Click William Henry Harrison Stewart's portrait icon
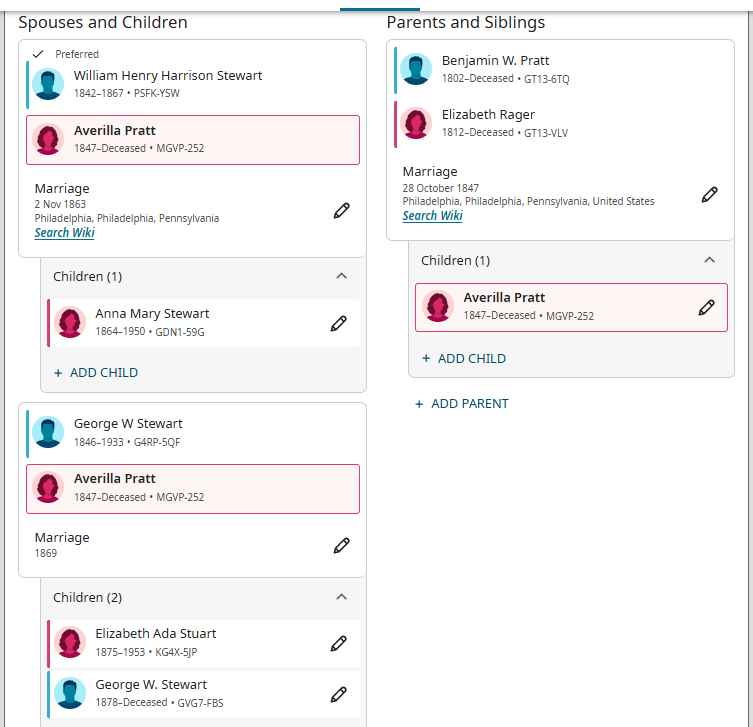Image resolution: width=753 pixels, height=727 pixels. pos(48,84)
